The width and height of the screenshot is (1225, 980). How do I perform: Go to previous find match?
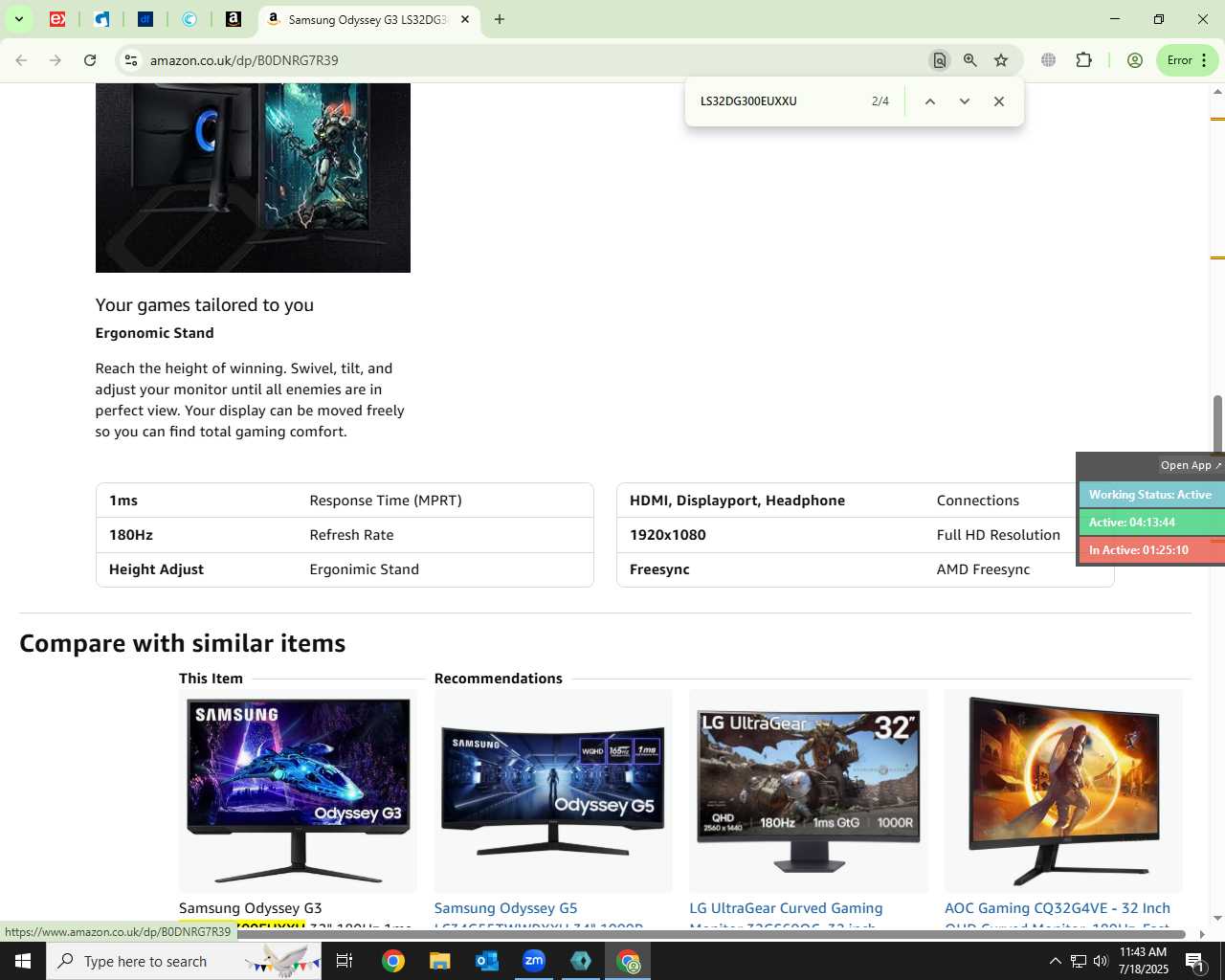point(929,101)
